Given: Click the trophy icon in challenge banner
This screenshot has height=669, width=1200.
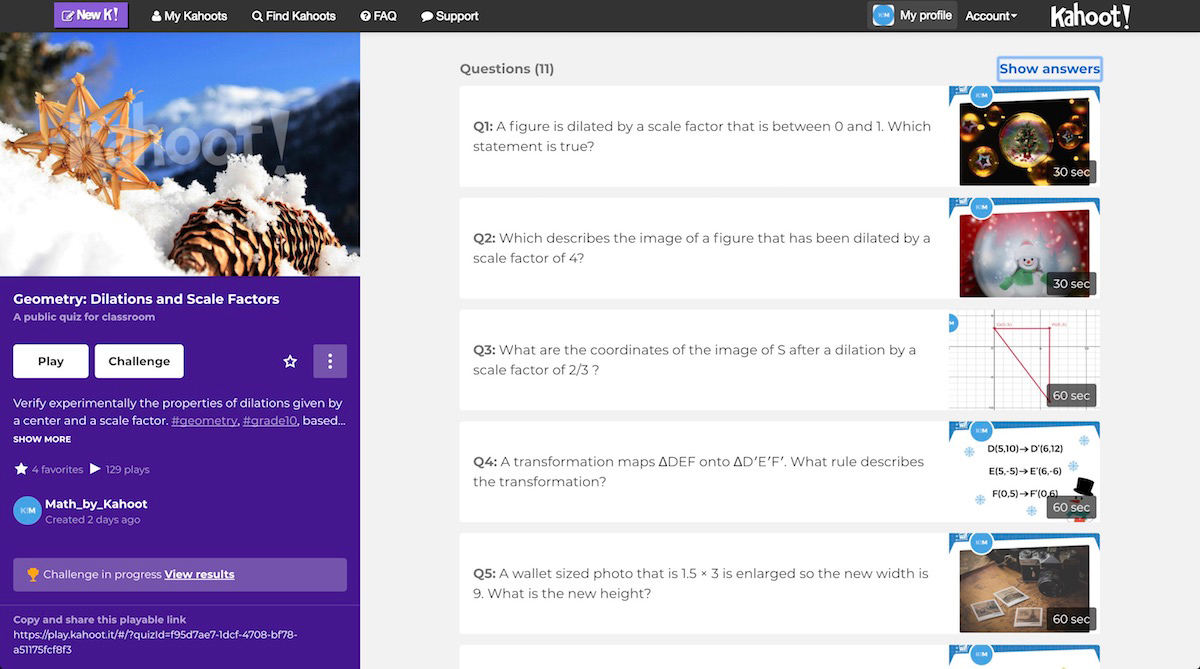Looking at the screenshot, I should 33,574.
